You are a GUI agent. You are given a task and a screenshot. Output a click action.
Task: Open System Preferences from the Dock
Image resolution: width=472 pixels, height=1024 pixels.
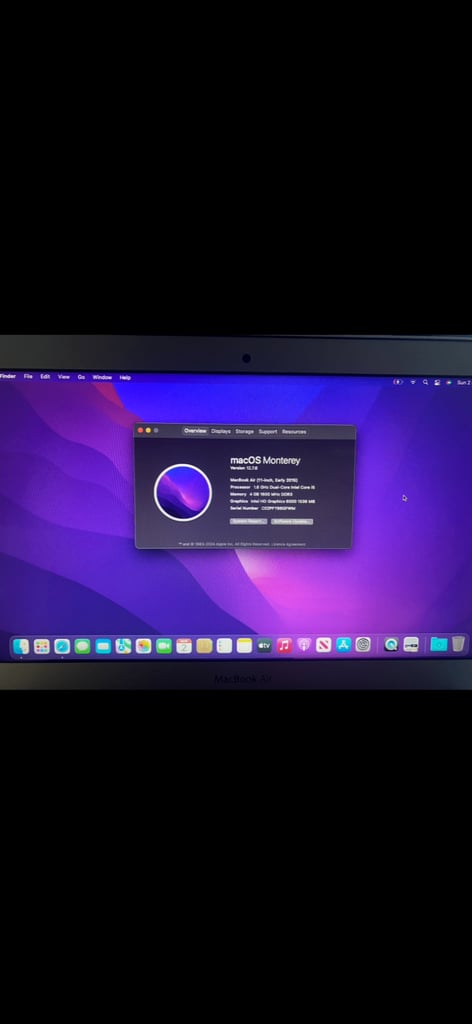[364, 645]
